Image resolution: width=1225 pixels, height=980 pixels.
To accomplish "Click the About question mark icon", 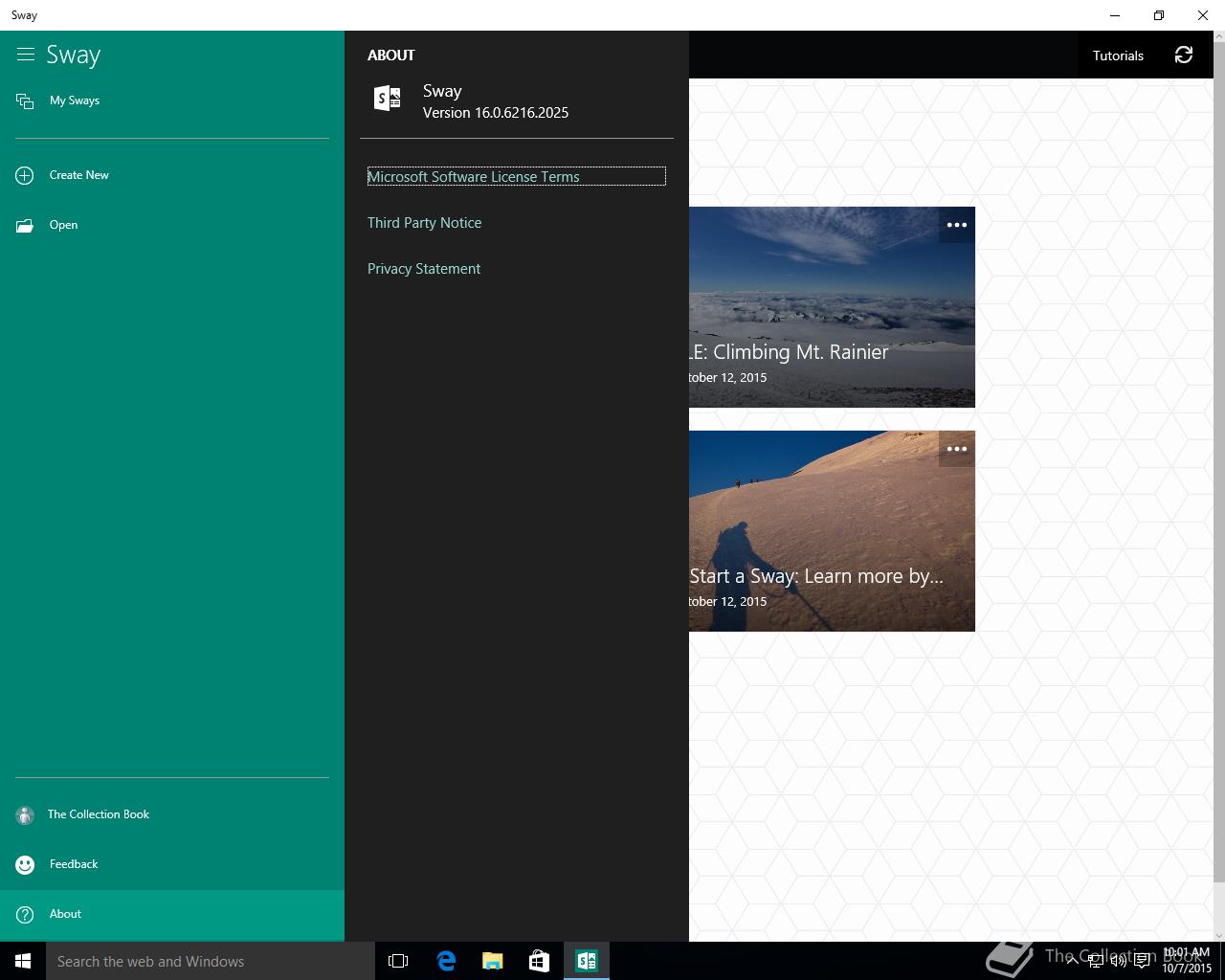I will point(25,915).
